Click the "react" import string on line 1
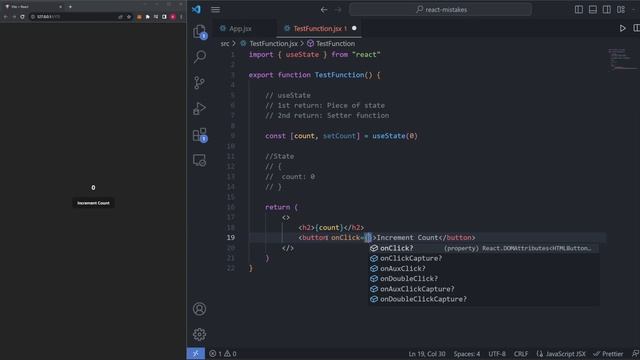Image resolution: width=640 pixels, height=360 pixels. (366, 54)
